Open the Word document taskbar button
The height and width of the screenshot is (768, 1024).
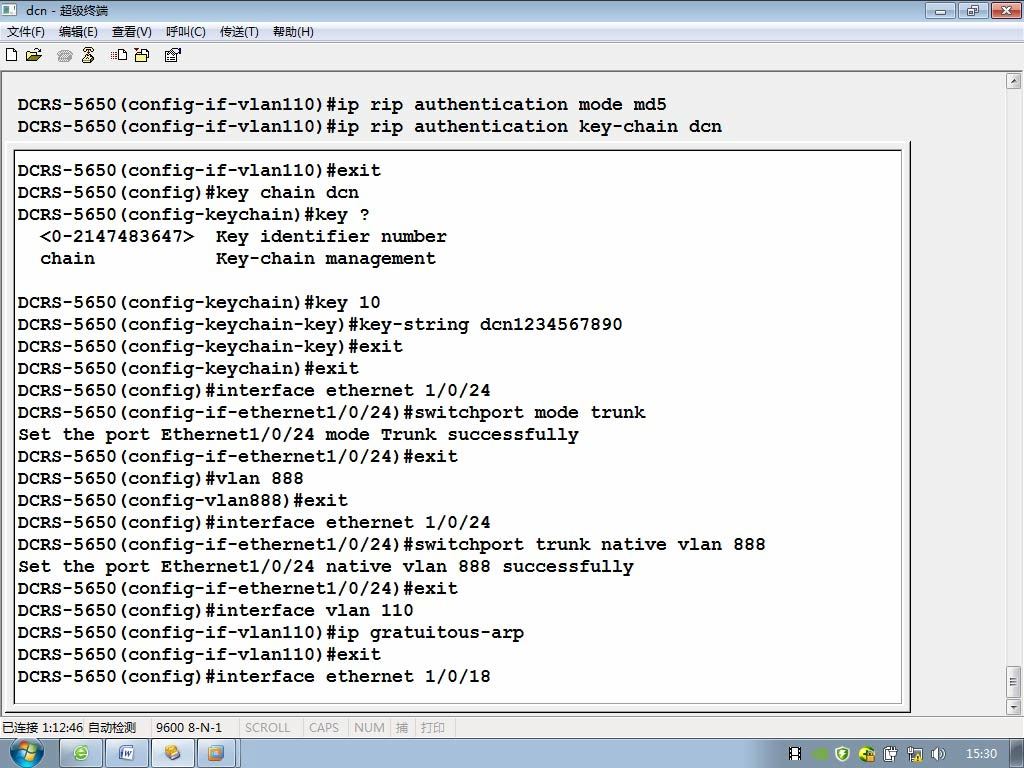click(127, 753)
